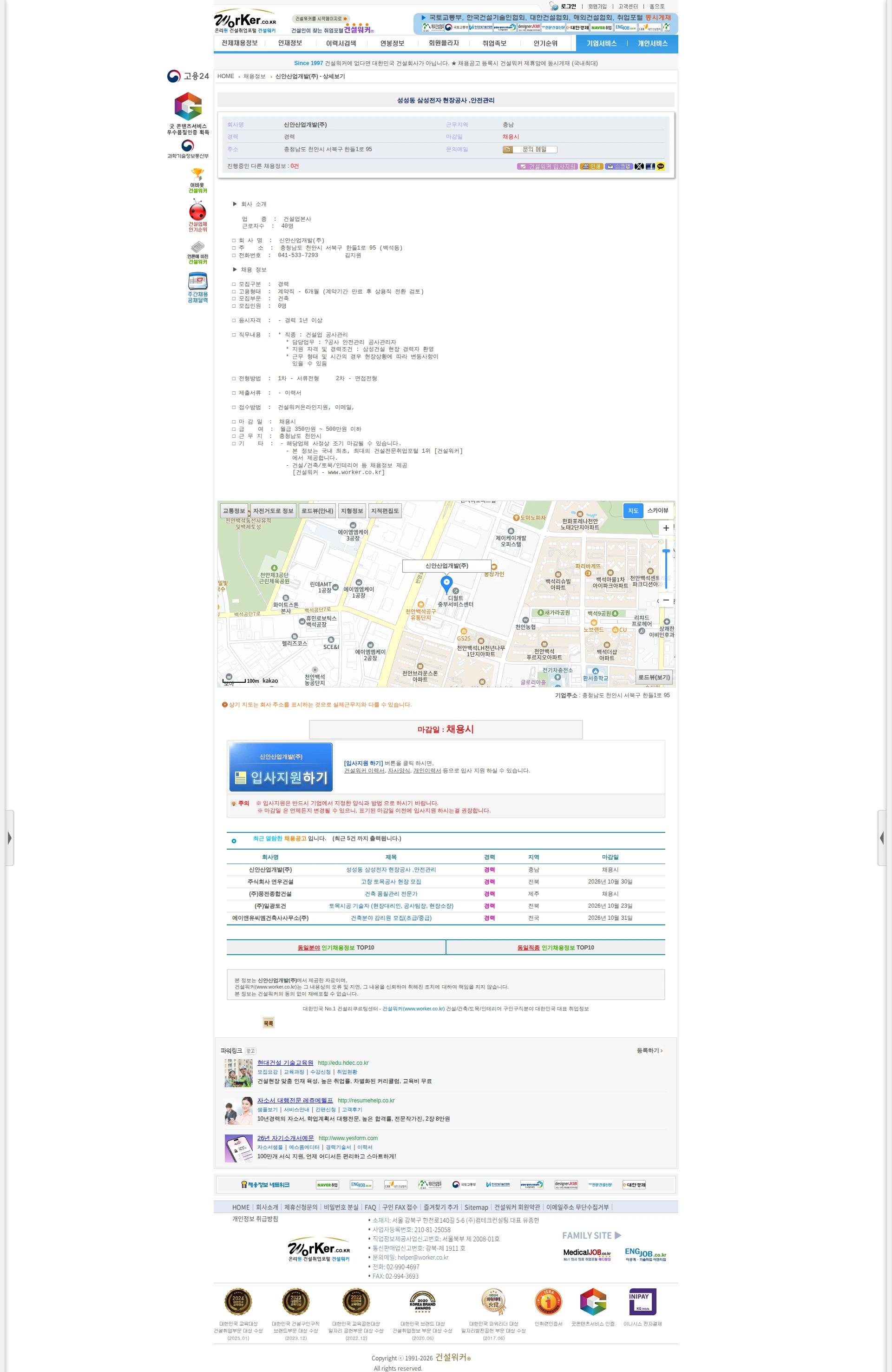This screenshot has height=1372, width=892.
Task: Zoom out the map with minus
Action: (666, 600)
